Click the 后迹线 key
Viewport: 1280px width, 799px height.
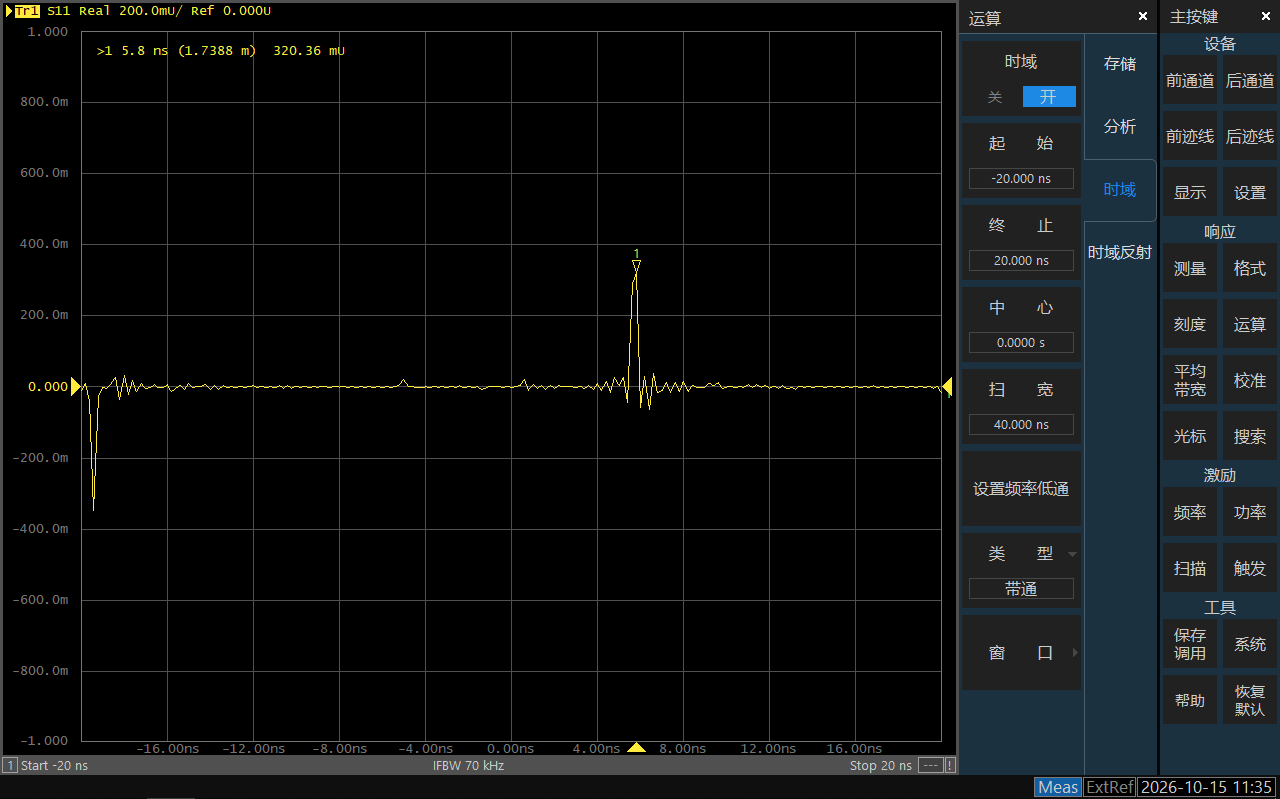click(x=1250, y=137)
